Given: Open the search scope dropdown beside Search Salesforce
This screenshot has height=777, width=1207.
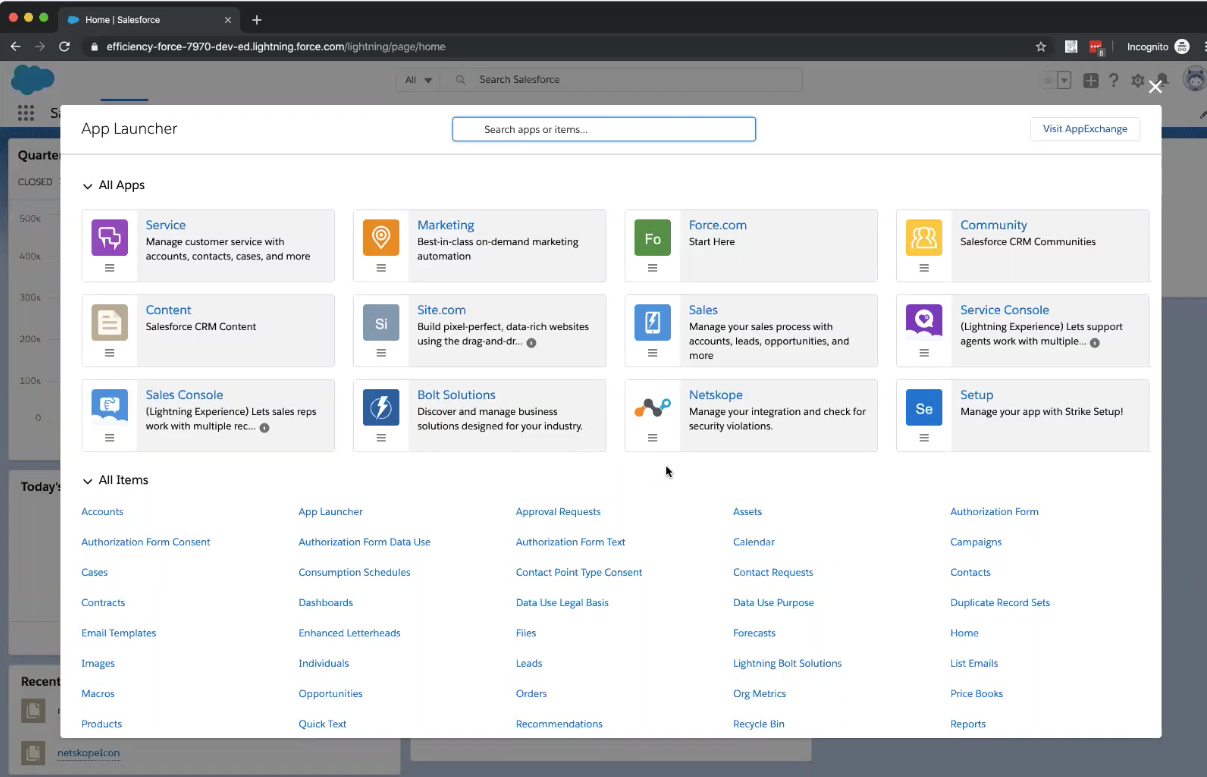Looking at the screenshot, I should (x=418, y=79).
